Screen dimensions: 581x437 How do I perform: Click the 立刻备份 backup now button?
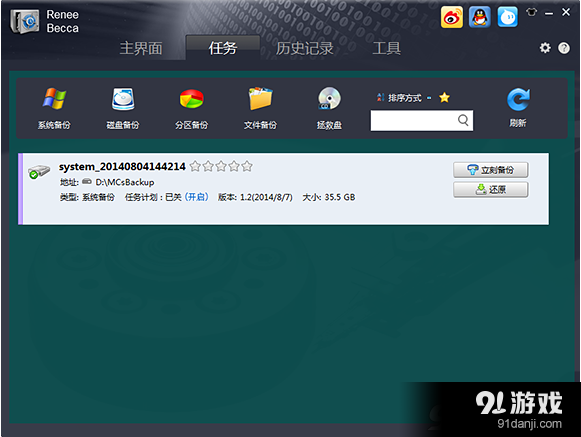click(x=491, y=170)
